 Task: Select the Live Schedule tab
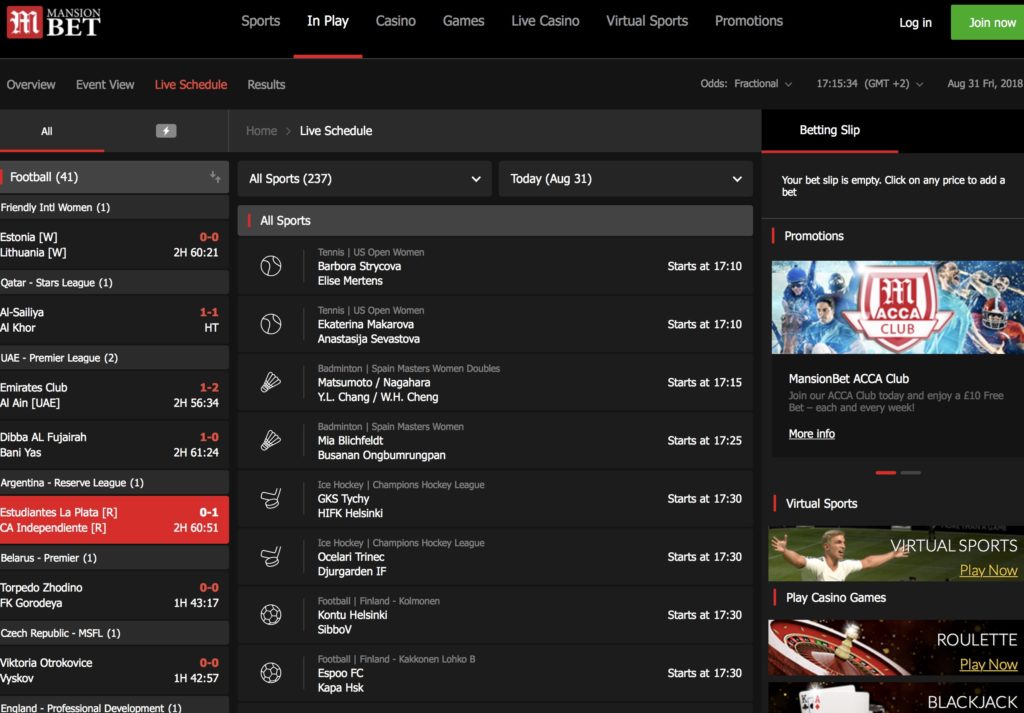(x=191, y=84)
